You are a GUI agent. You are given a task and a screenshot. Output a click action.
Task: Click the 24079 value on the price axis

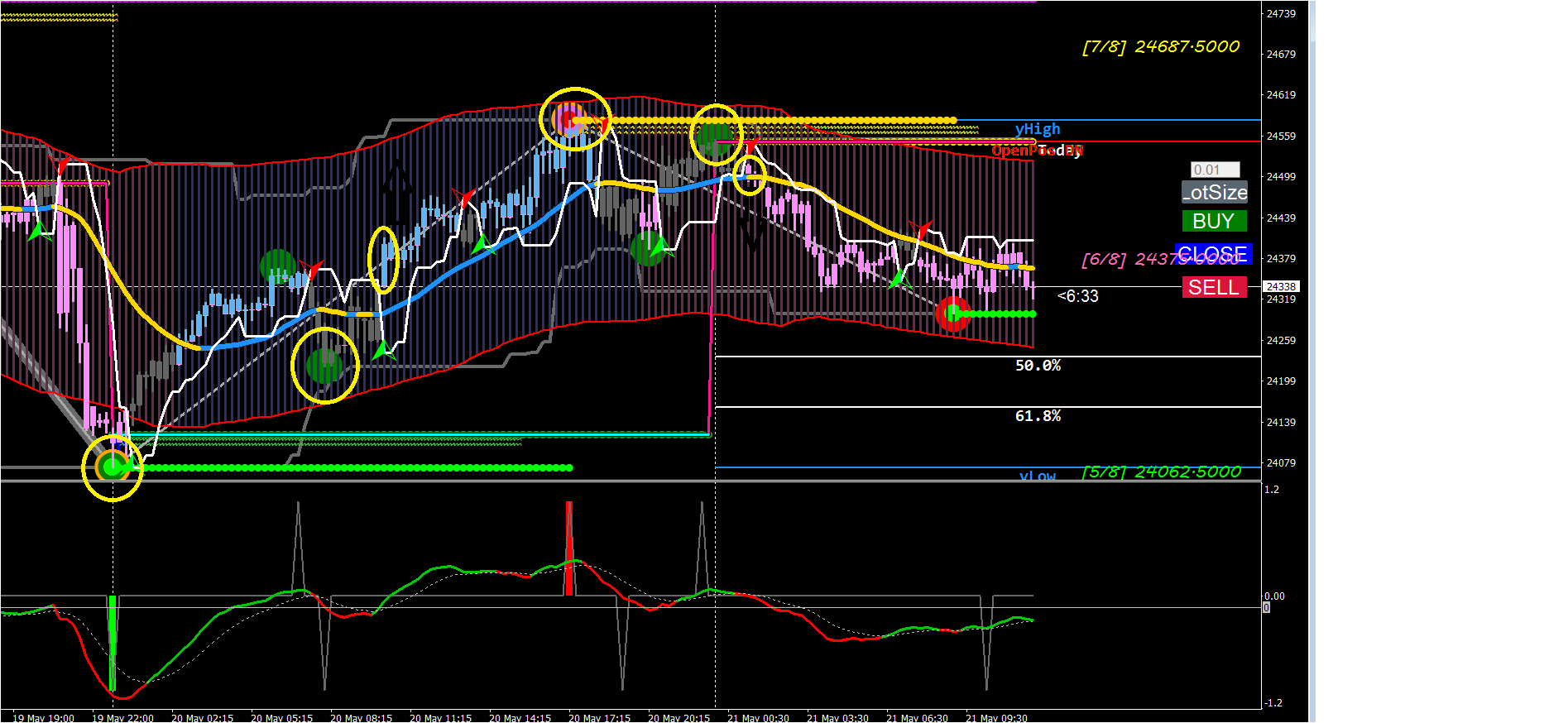coord(1281,462)
